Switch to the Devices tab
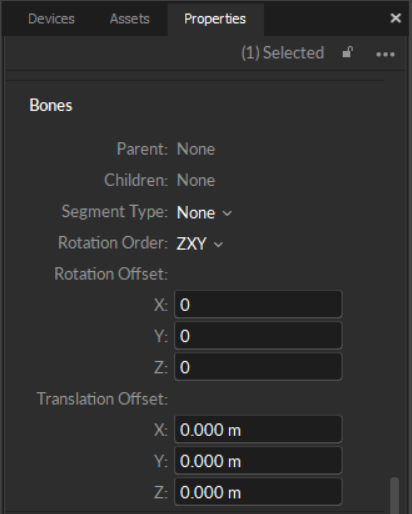Screen dimensions: 412x514 tap(51, 19)
